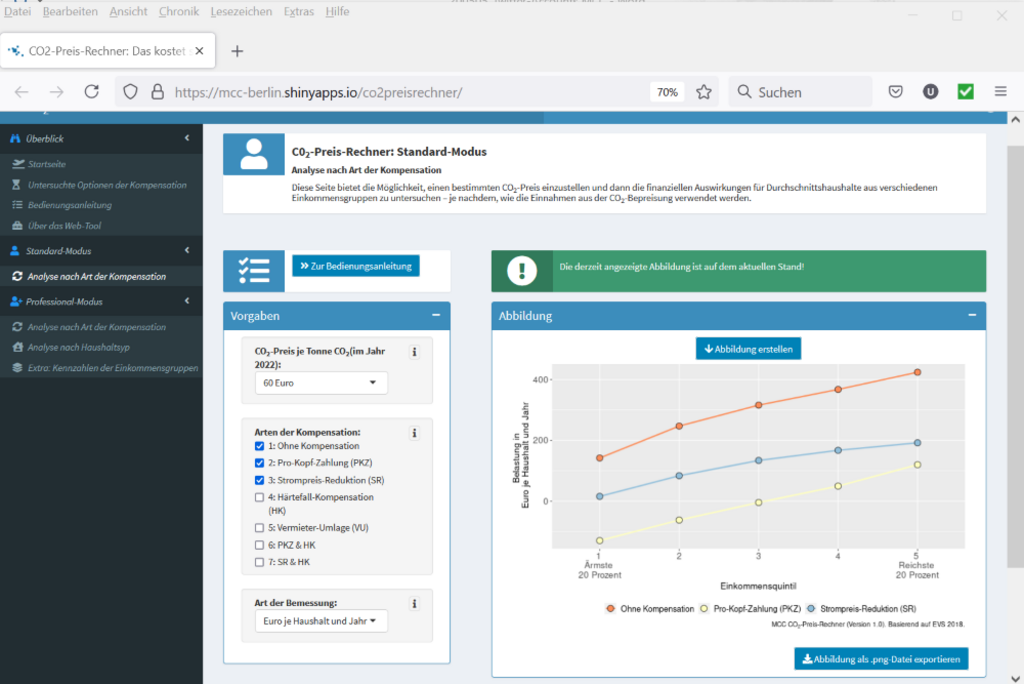The width and height of the screenshot is (1024, 684).
Task: Check 5: Vermieter-Umlage (VU)
Action: [x=259, y=528]
